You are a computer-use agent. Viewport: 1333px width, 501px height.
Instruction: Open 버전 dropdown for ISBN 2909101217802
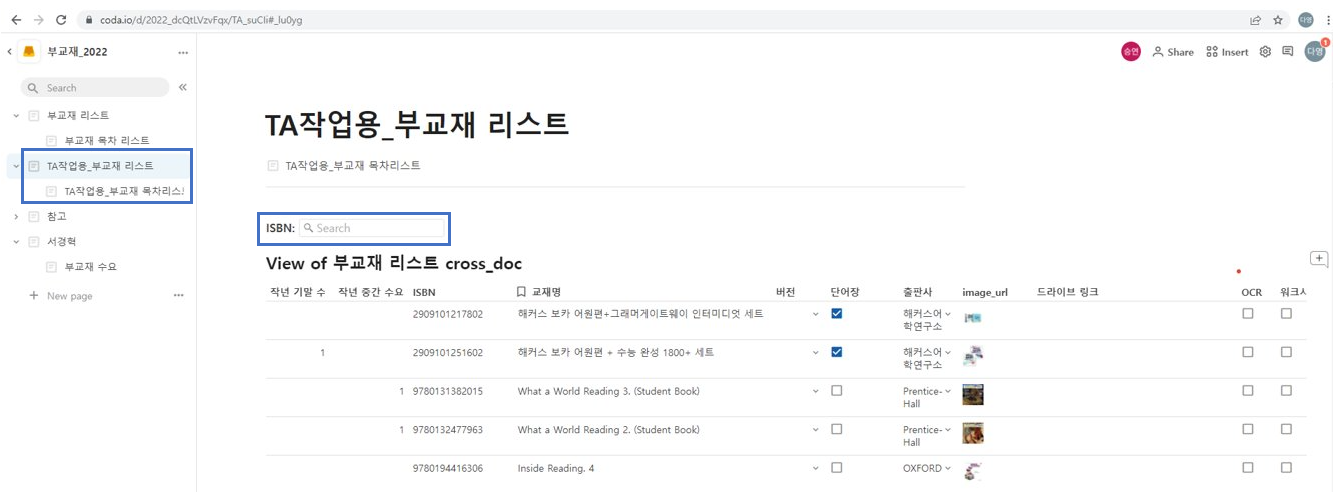pyautogui.click(x=815, y=314)
